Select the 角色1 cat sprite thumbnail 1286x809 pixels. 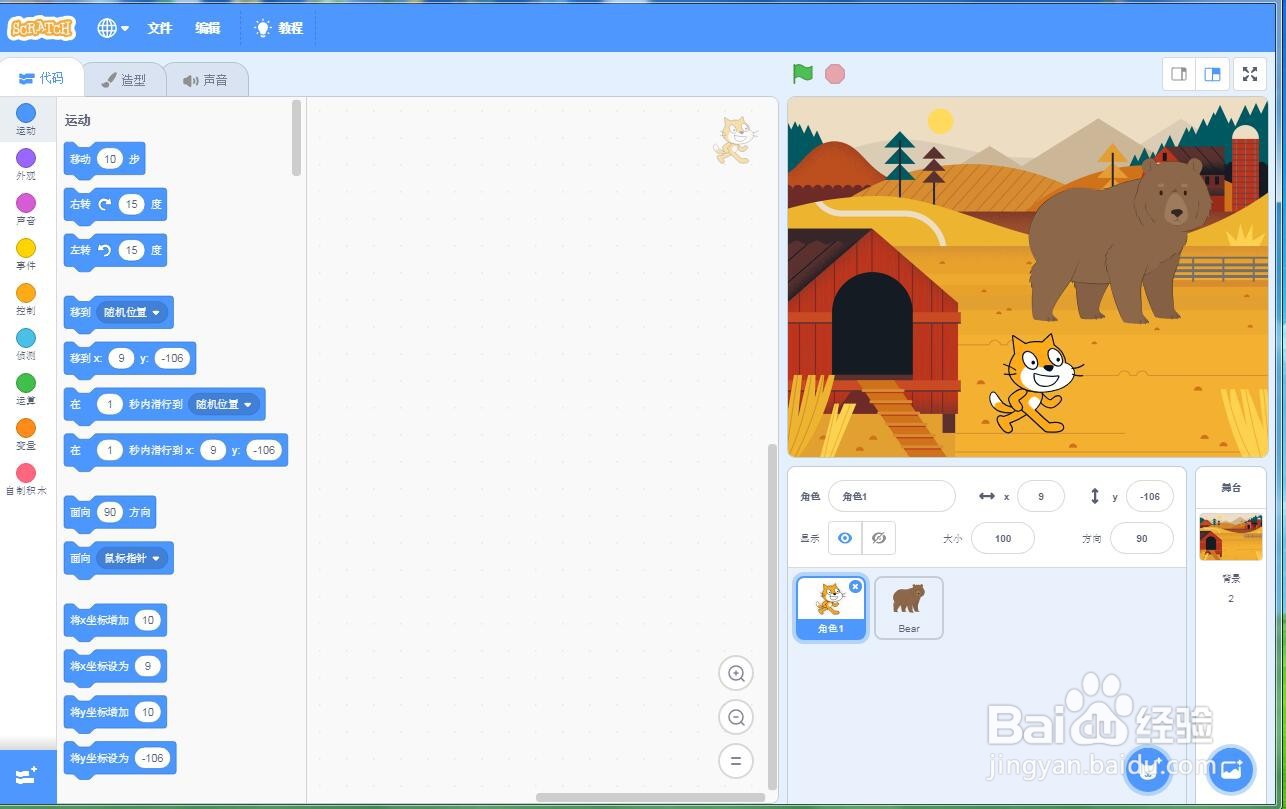(831, 608)
